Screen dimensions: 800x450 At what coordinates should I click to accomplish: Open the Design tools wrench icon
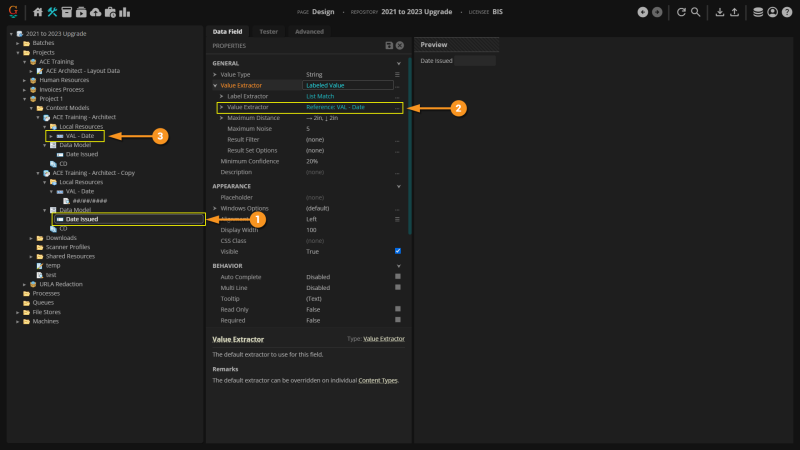(x=52, y=12)
